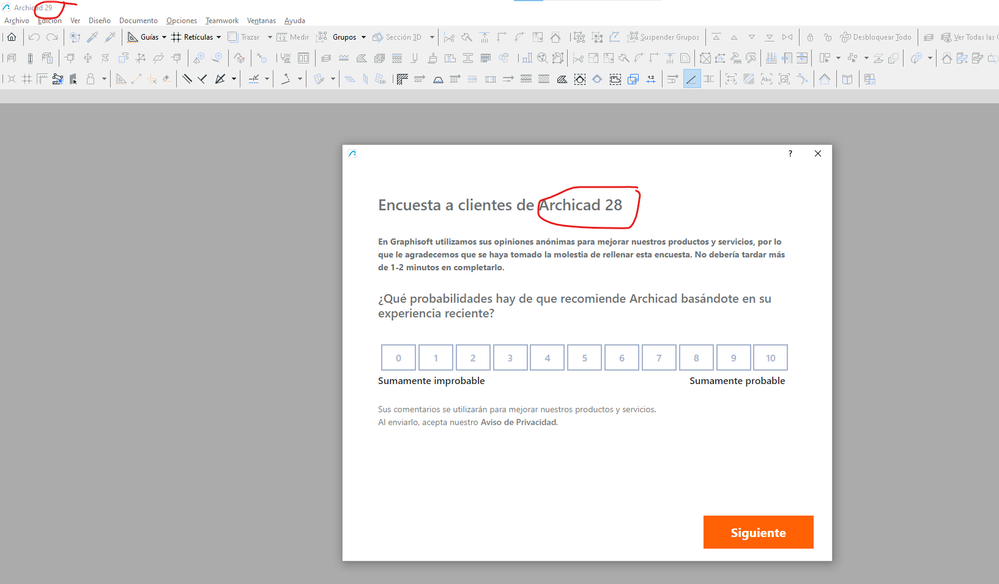999x584 pixels.
Task: Open the Aviso de Privacidad link
Action: tap(519, 422)
